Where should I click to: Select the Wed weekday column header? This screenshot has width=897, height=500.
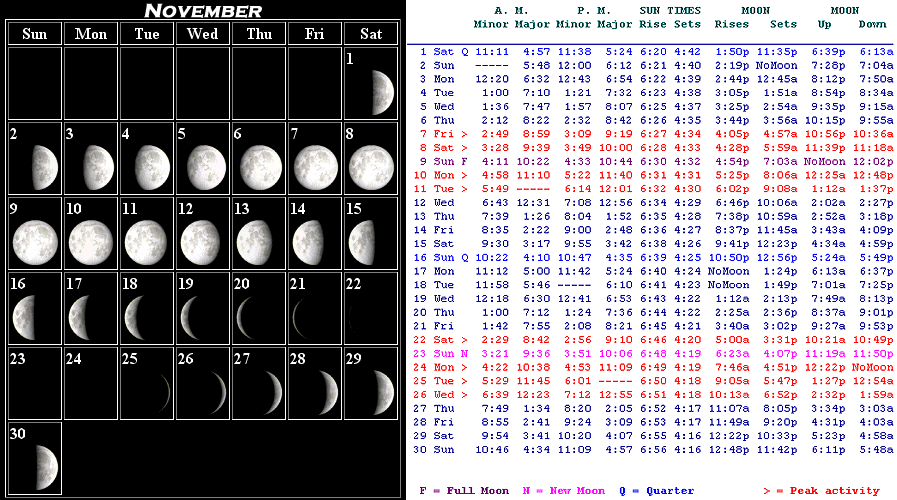tap(202, 34)
